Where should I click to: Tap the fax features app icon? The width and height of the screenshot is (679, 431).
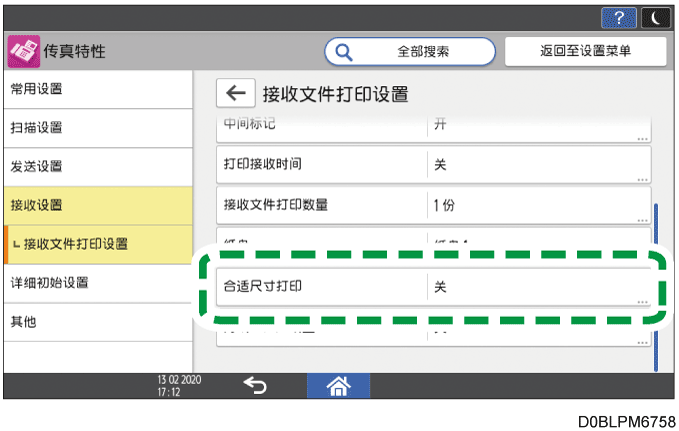(24, 51)
